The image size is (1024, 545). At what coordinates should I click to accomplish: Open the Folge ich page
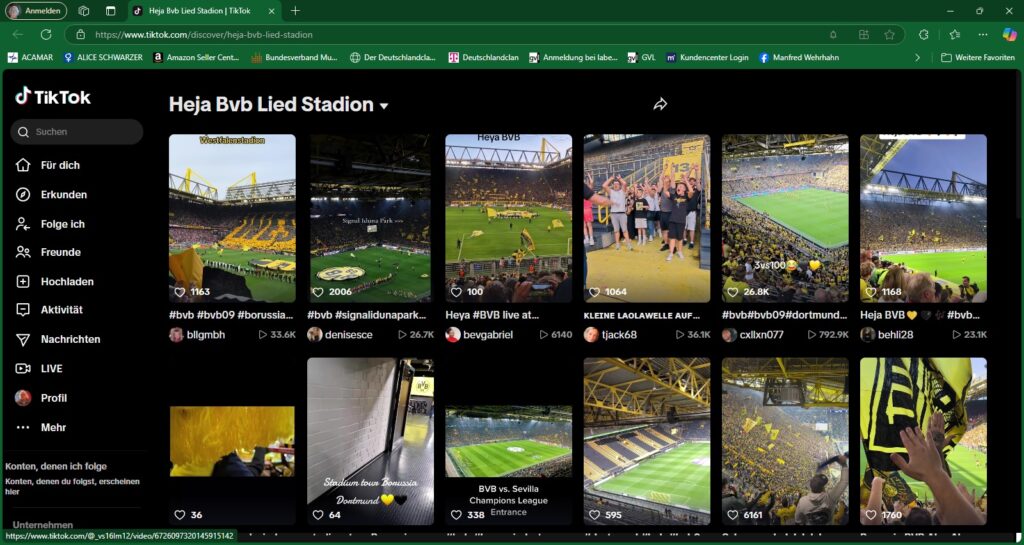click(63, 224)
